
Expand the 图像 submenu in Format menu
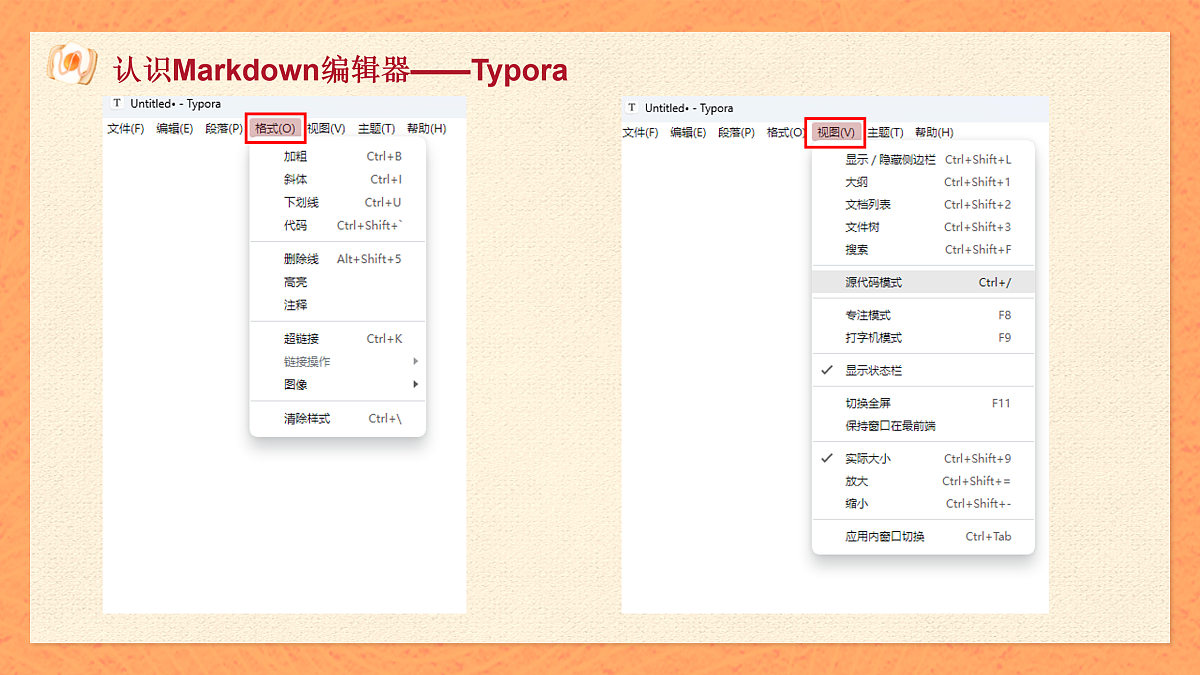338,384
